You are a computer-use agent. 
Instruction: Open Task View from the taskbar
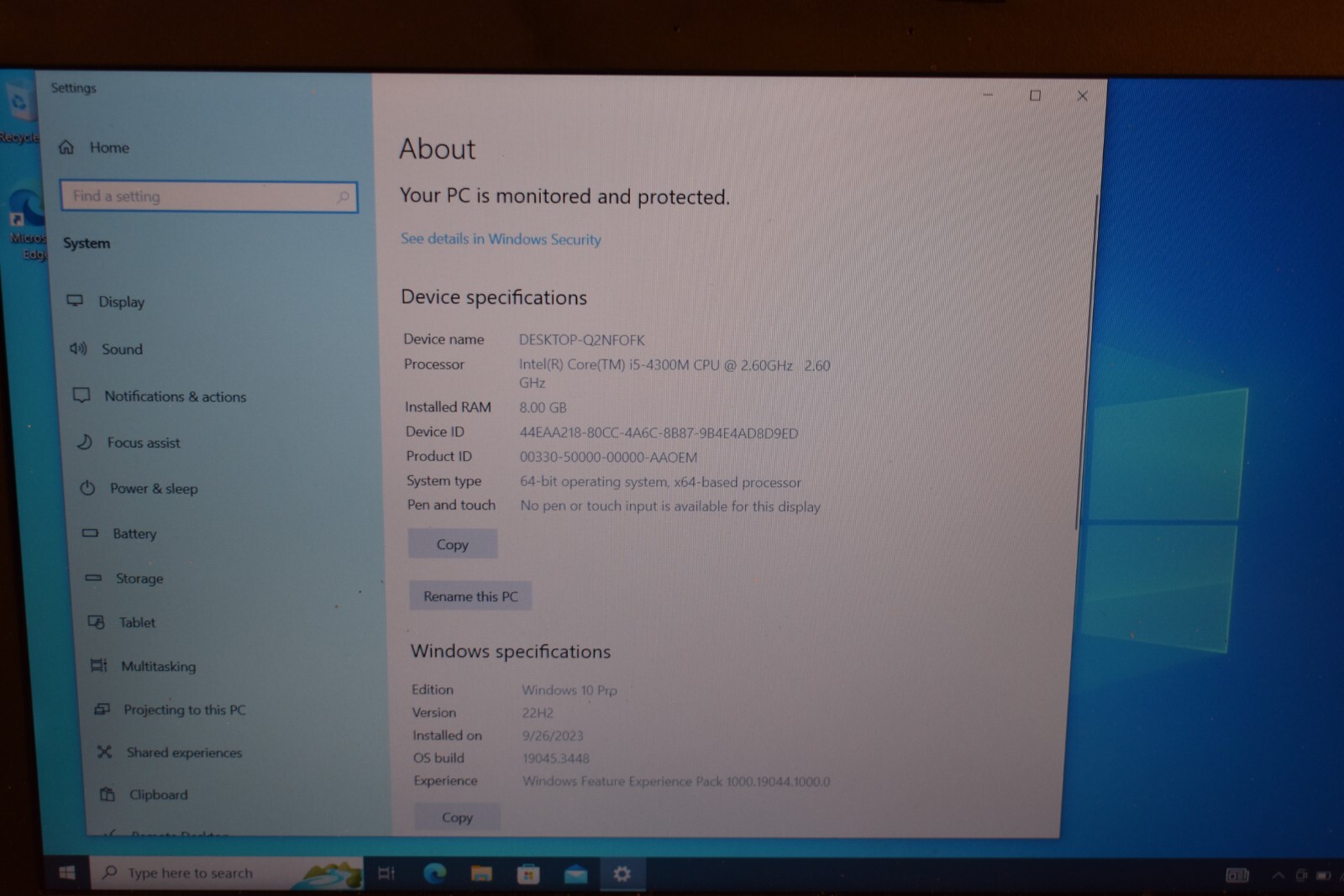tap(386, 873)
